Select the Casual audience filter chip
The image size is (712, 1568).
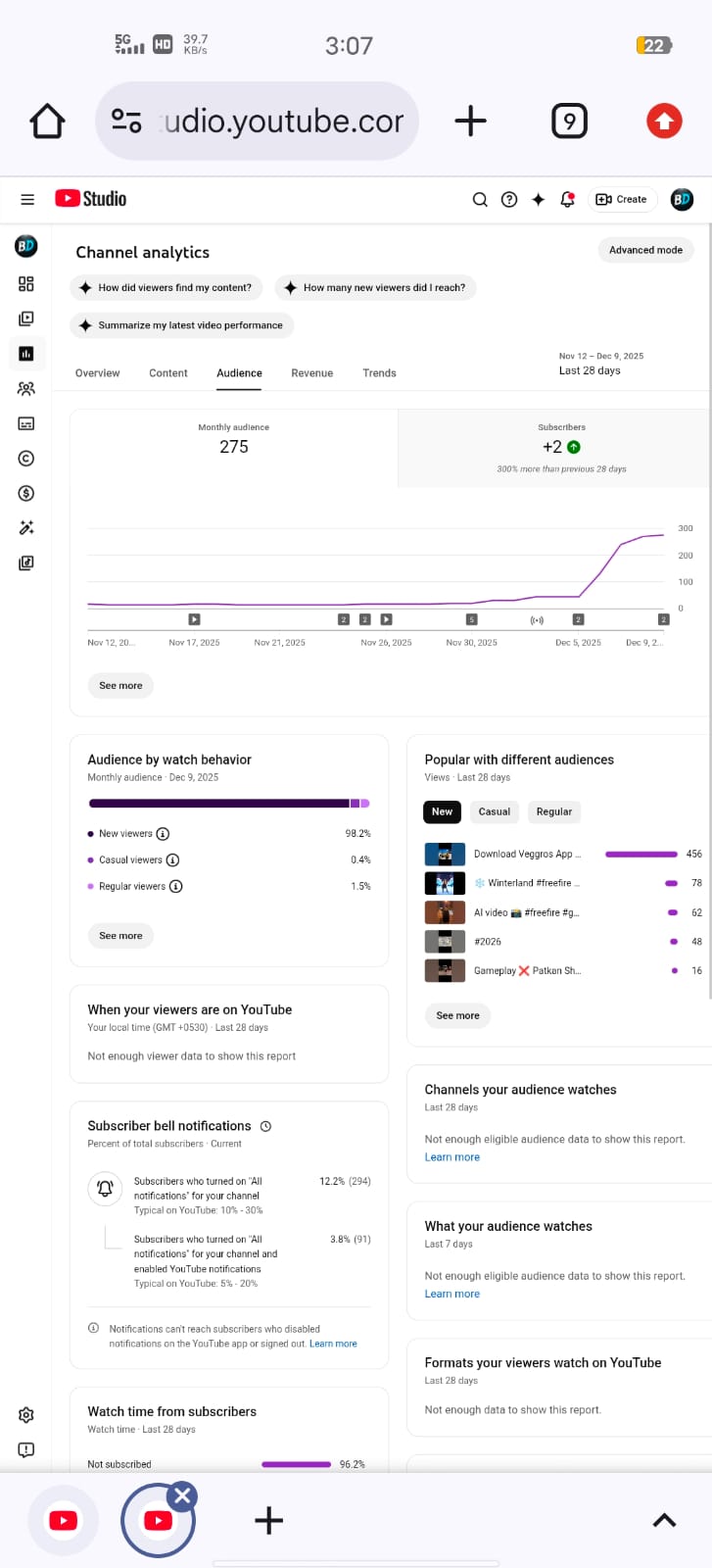[x=495, y=811]
